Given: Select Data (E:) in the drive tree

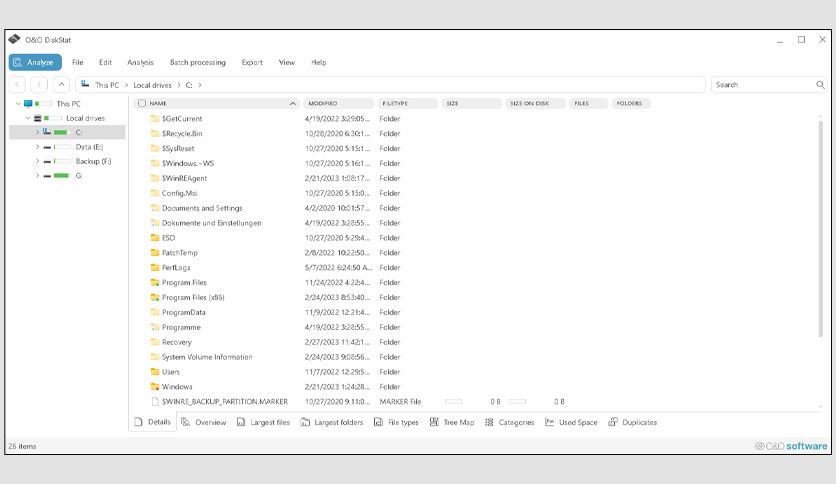Looking at the screenshot, I should click(x=89, y=147).
